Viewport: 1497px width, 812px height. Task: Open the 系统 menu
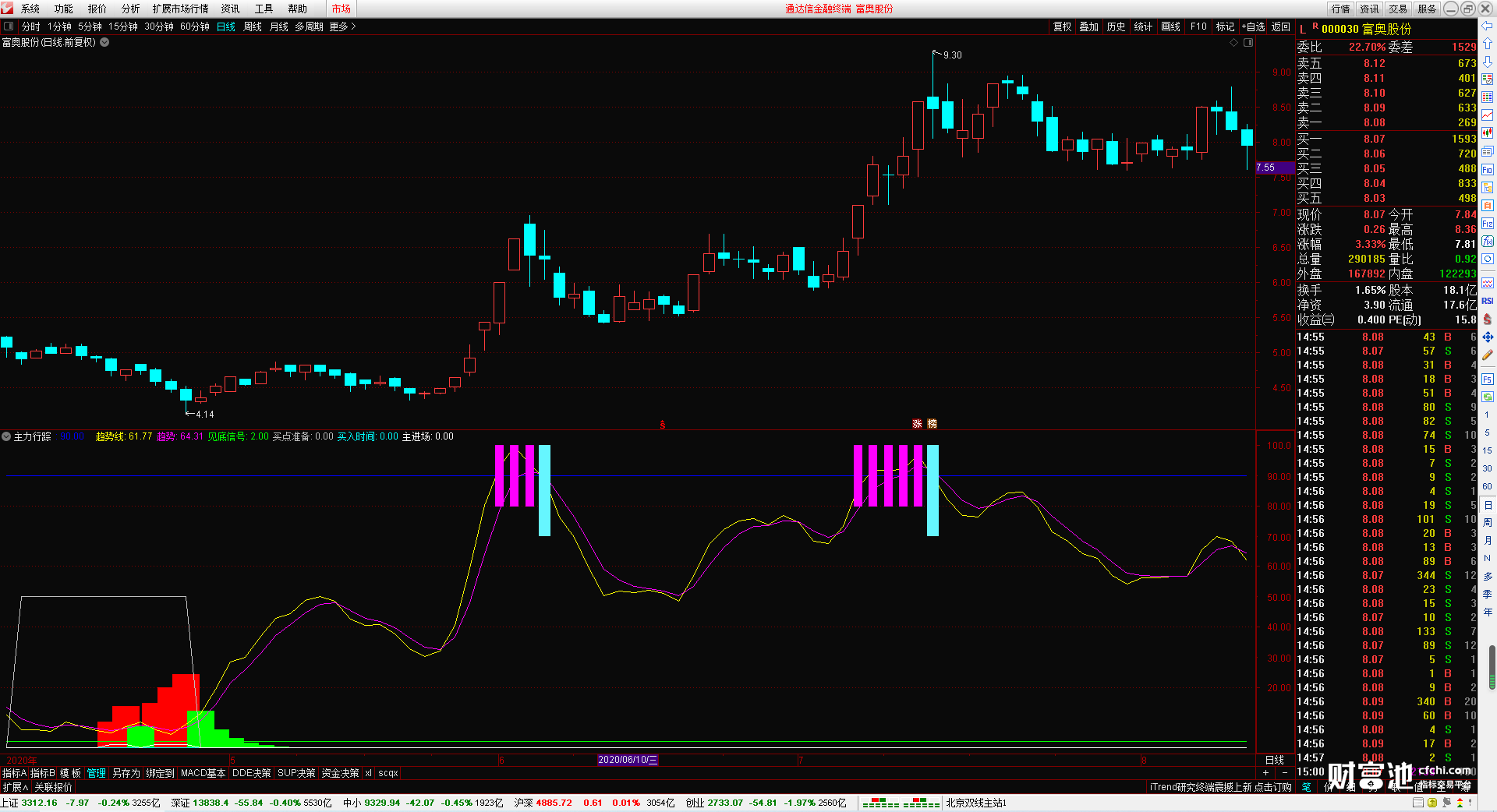tap(30, 9)
